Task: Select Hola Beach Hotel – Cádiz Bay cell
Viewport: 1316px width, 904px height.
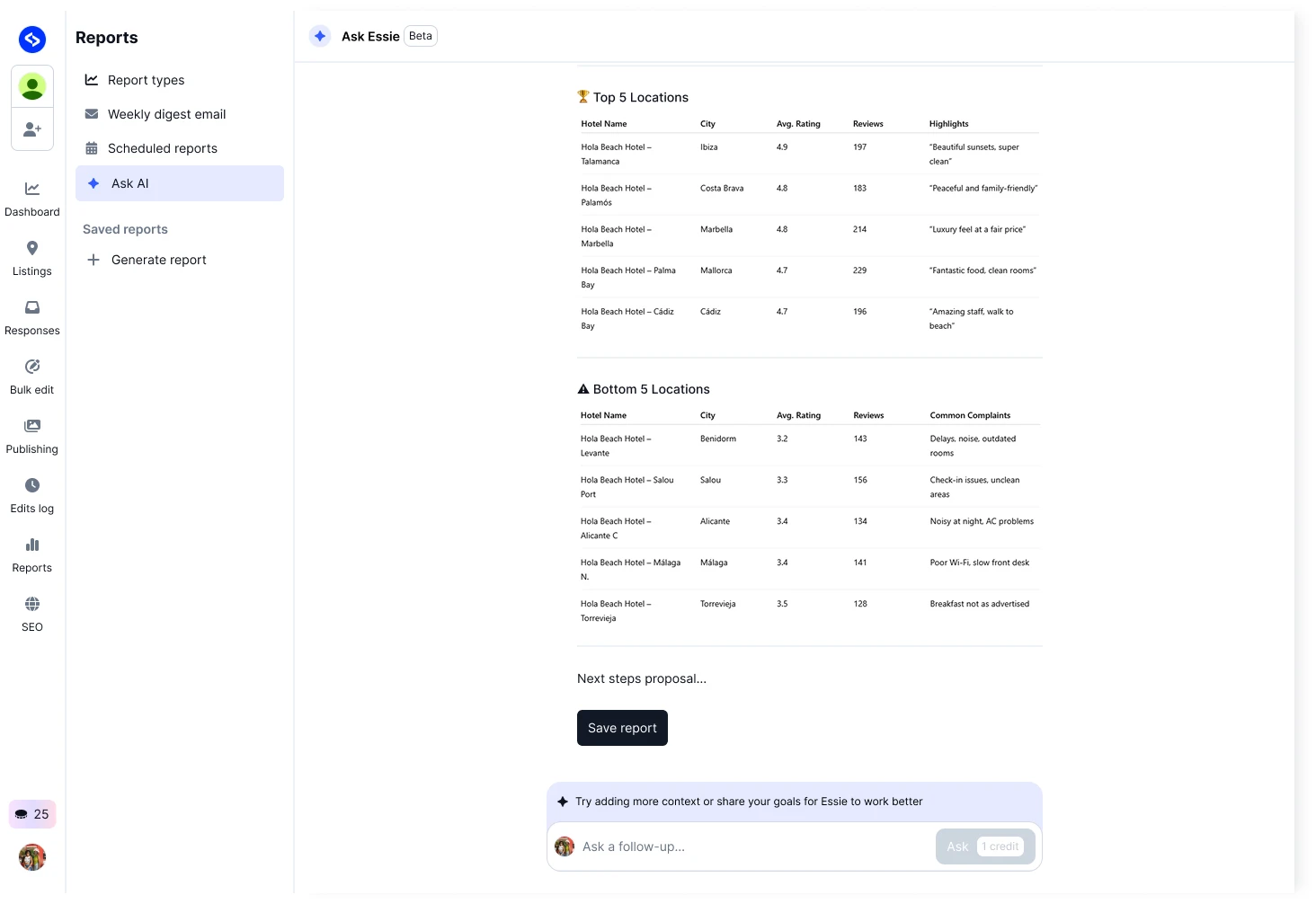Action: pyautogui.click(x=627, y=319)
